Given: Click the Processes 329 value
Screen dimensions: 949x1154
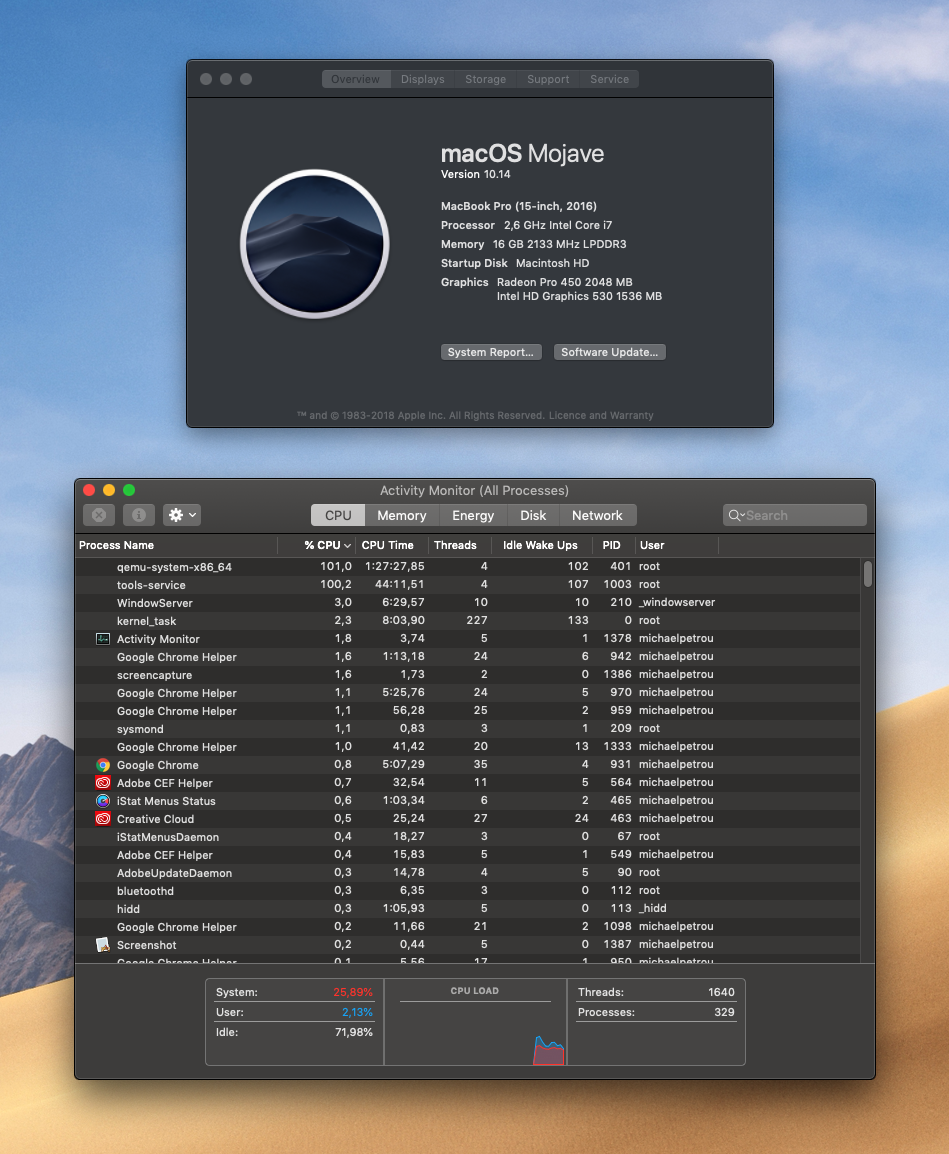Looking at the screenshot, I should (x=724, y=1012).
